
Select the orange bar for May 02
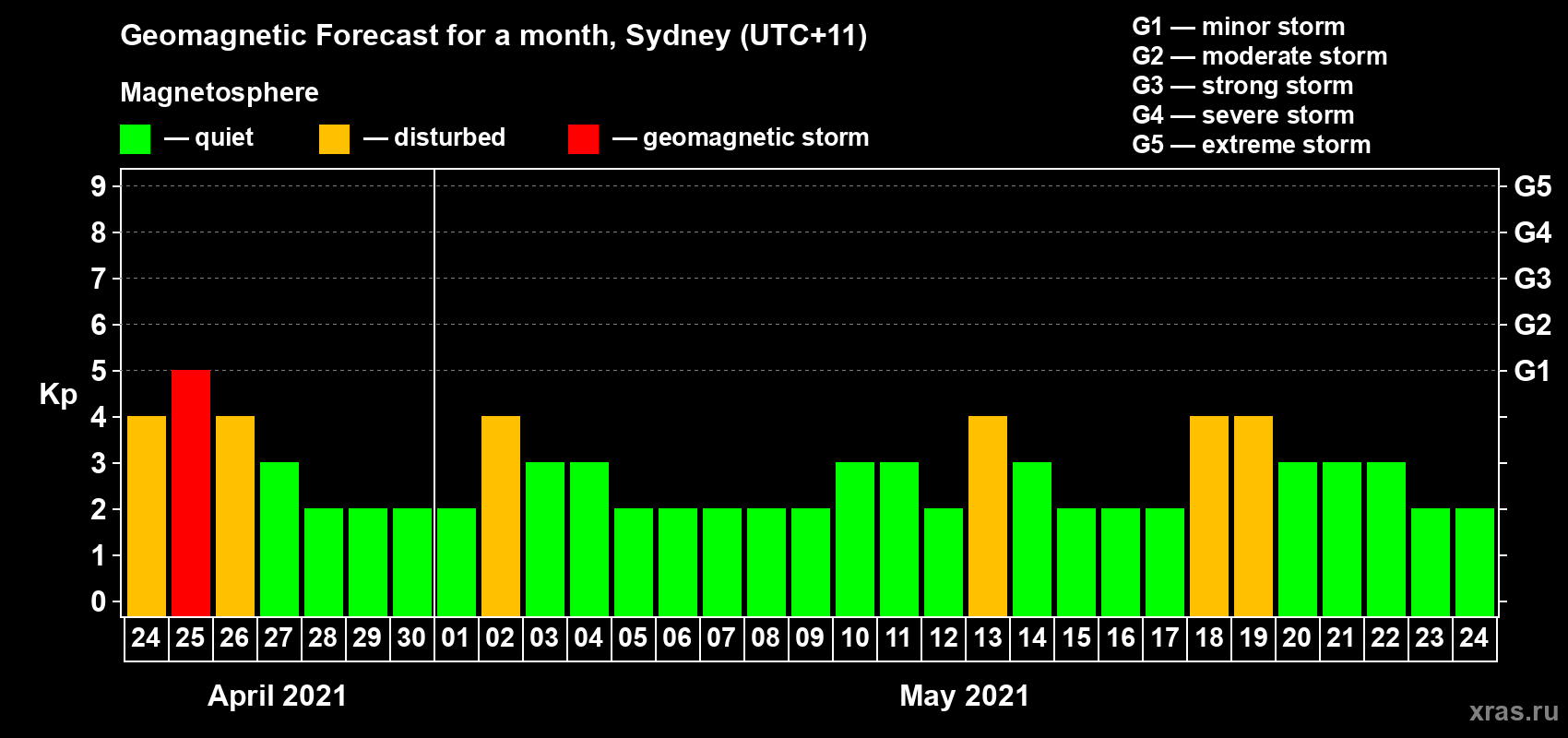click(x=501, y=517)
